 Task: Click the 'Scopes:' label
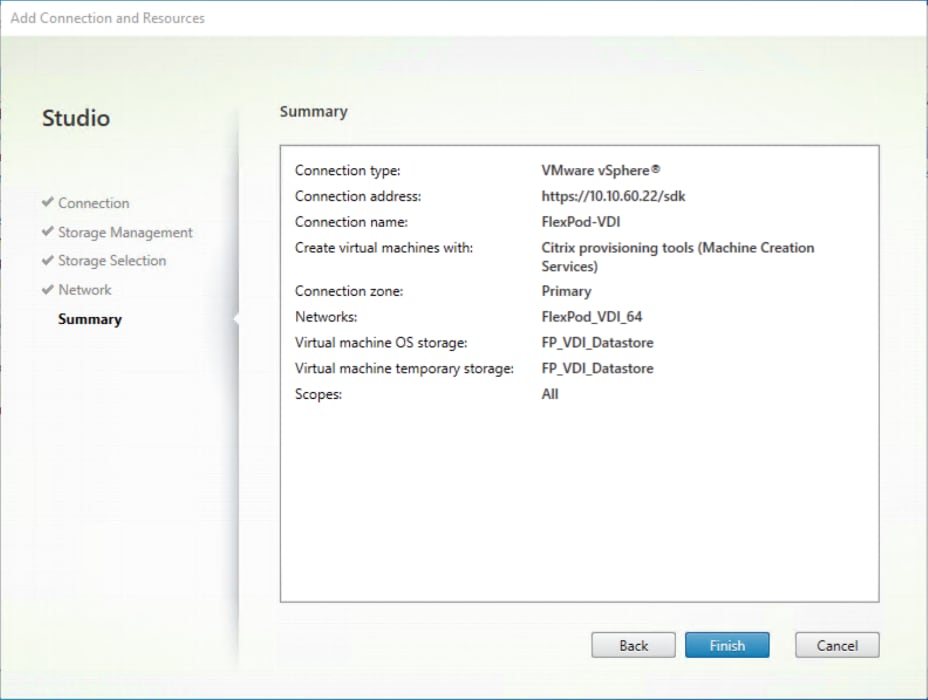tap(318, 395)
